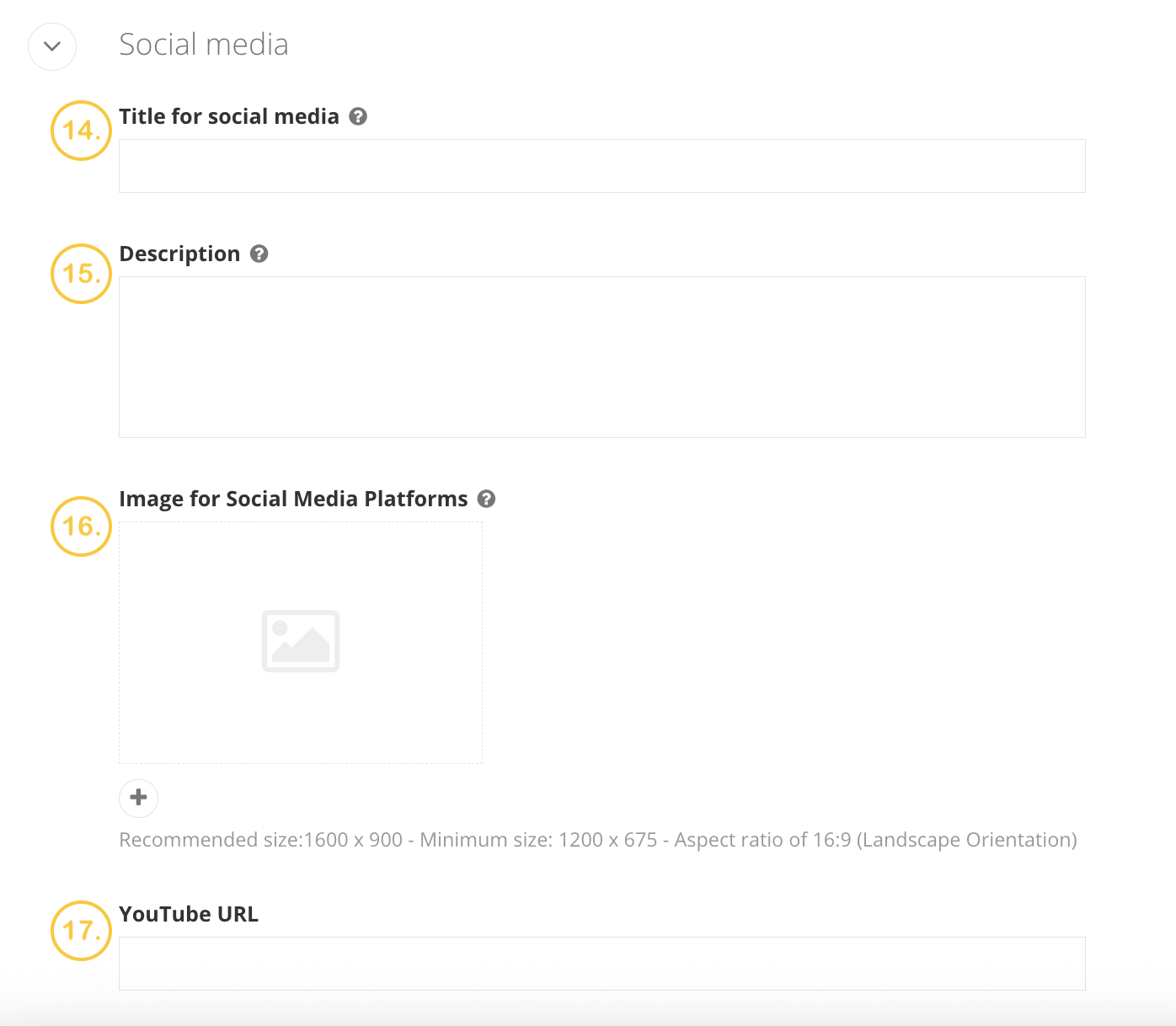1176x1026 pixels.
Task: Focus the YouTube URL input field
Action: tap(601, 963)
